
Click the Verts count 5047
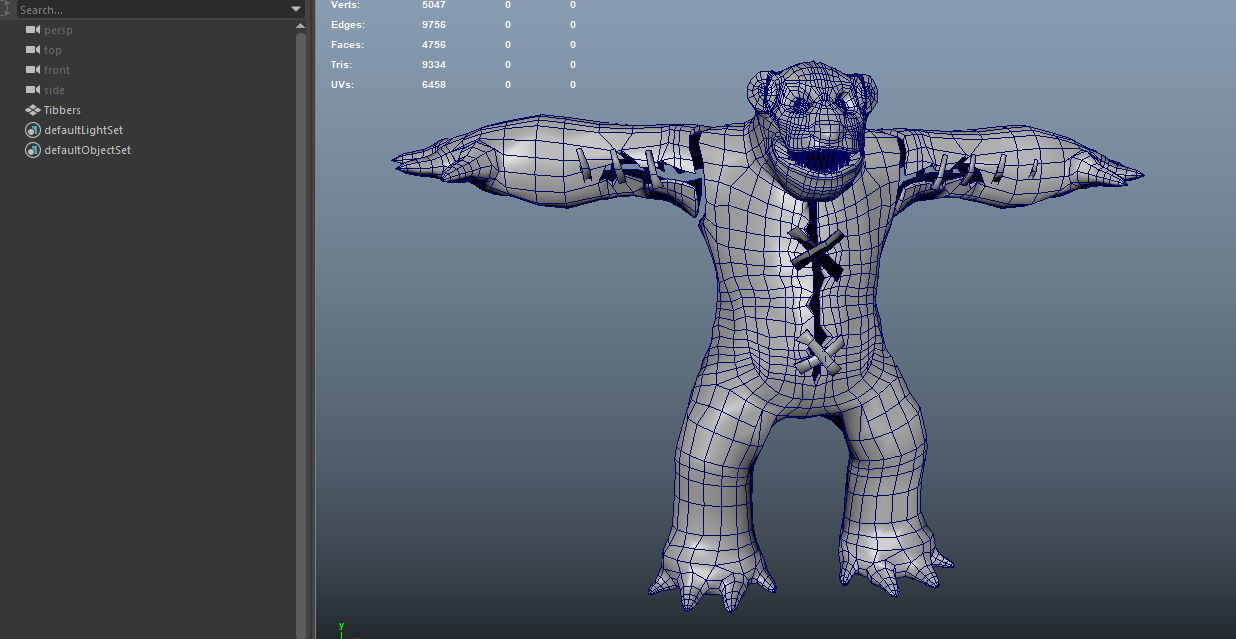(x=434, y=5)
